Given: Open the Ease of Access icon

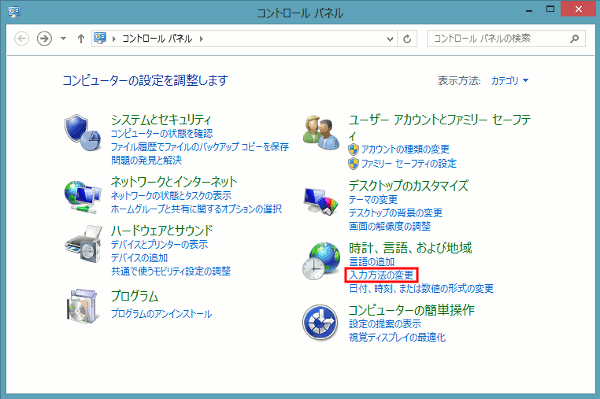Looking at the screenshot, I should click(320, 322).
